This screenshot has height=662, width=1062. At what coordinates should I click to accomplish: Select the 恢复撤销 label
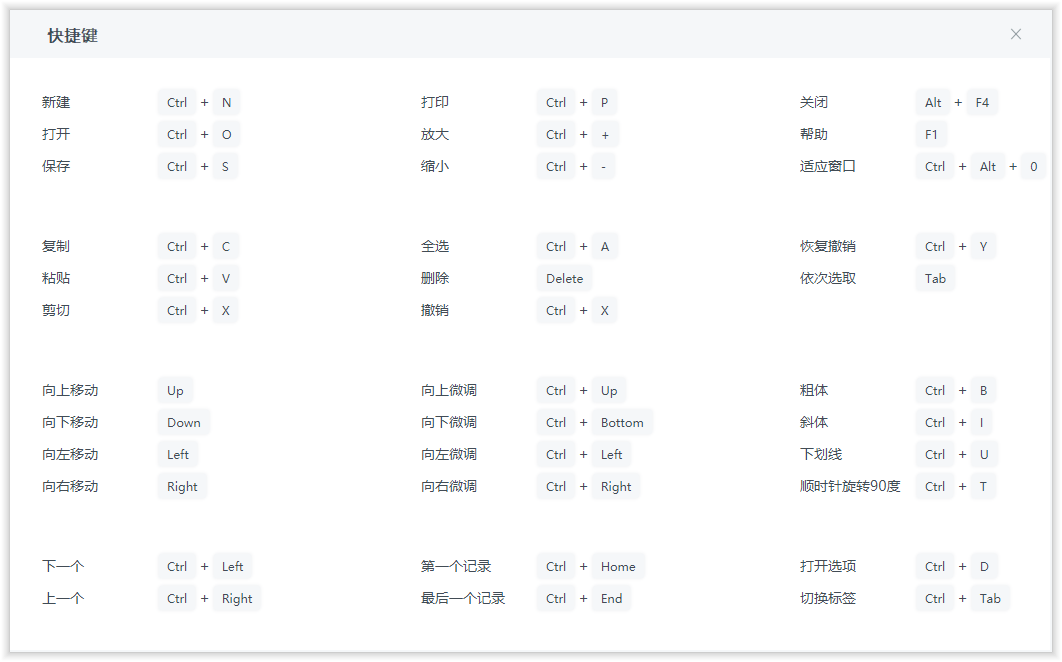pos(828,246)
